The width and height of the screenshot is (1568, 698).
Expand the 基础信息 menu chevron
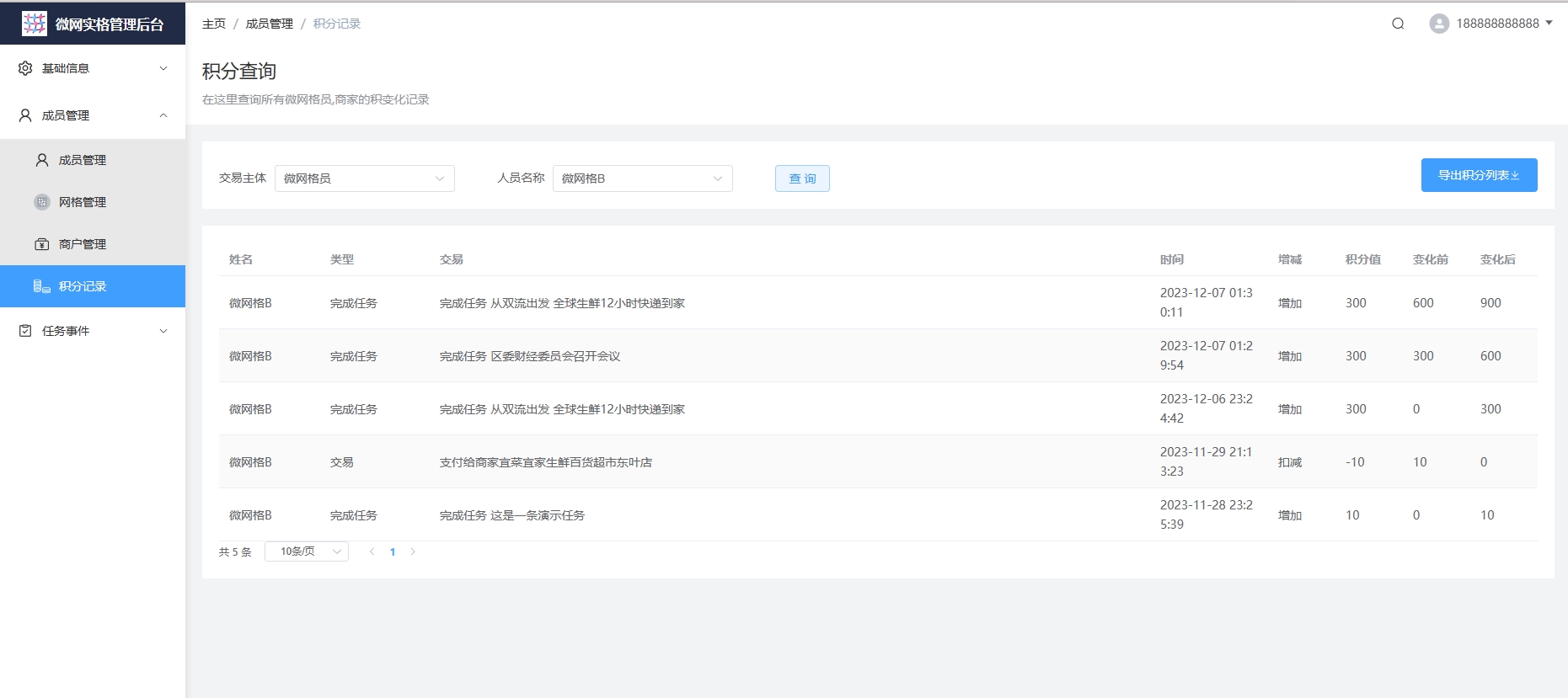point(163,68)
